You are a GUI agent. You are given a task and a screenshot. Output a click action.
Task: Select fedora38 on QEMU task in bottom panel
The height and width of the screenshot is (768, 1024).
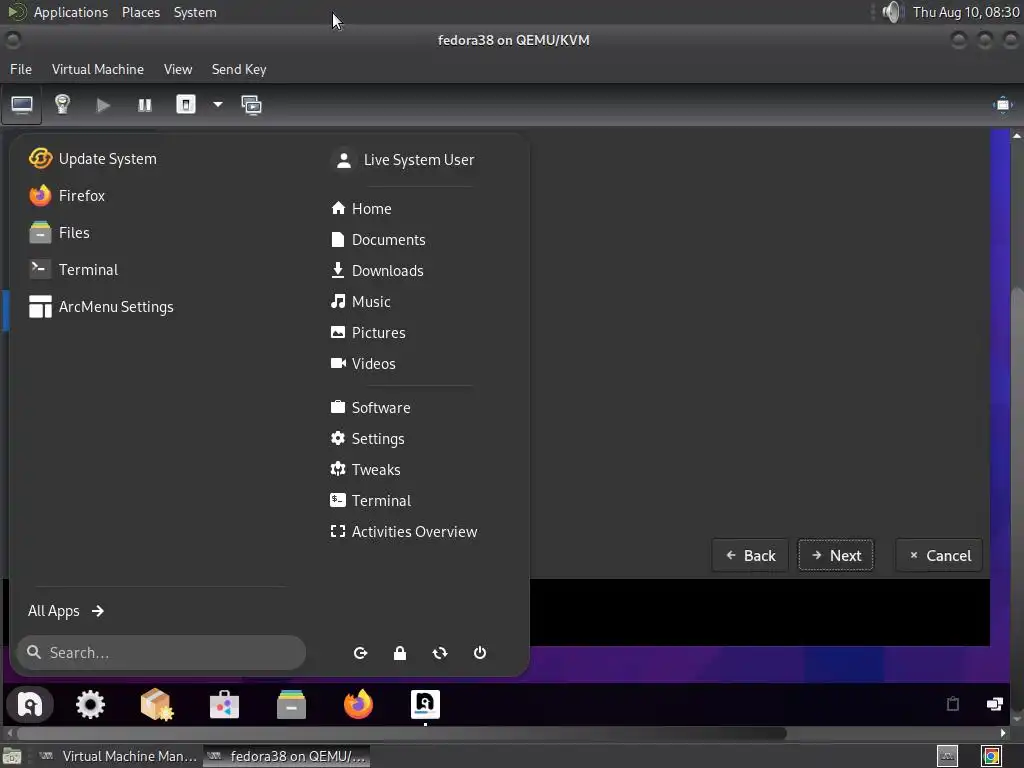tap(287, 756)
